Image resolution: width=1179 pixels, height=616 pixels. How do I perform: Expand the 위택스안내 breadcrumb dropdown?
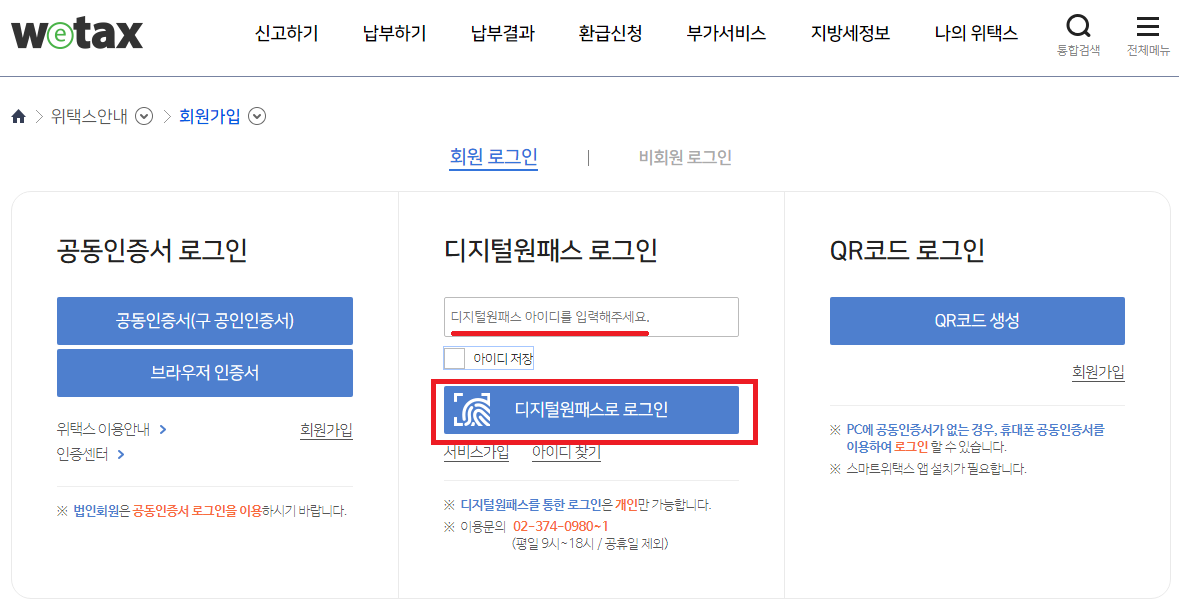click(x=144, y=116)
